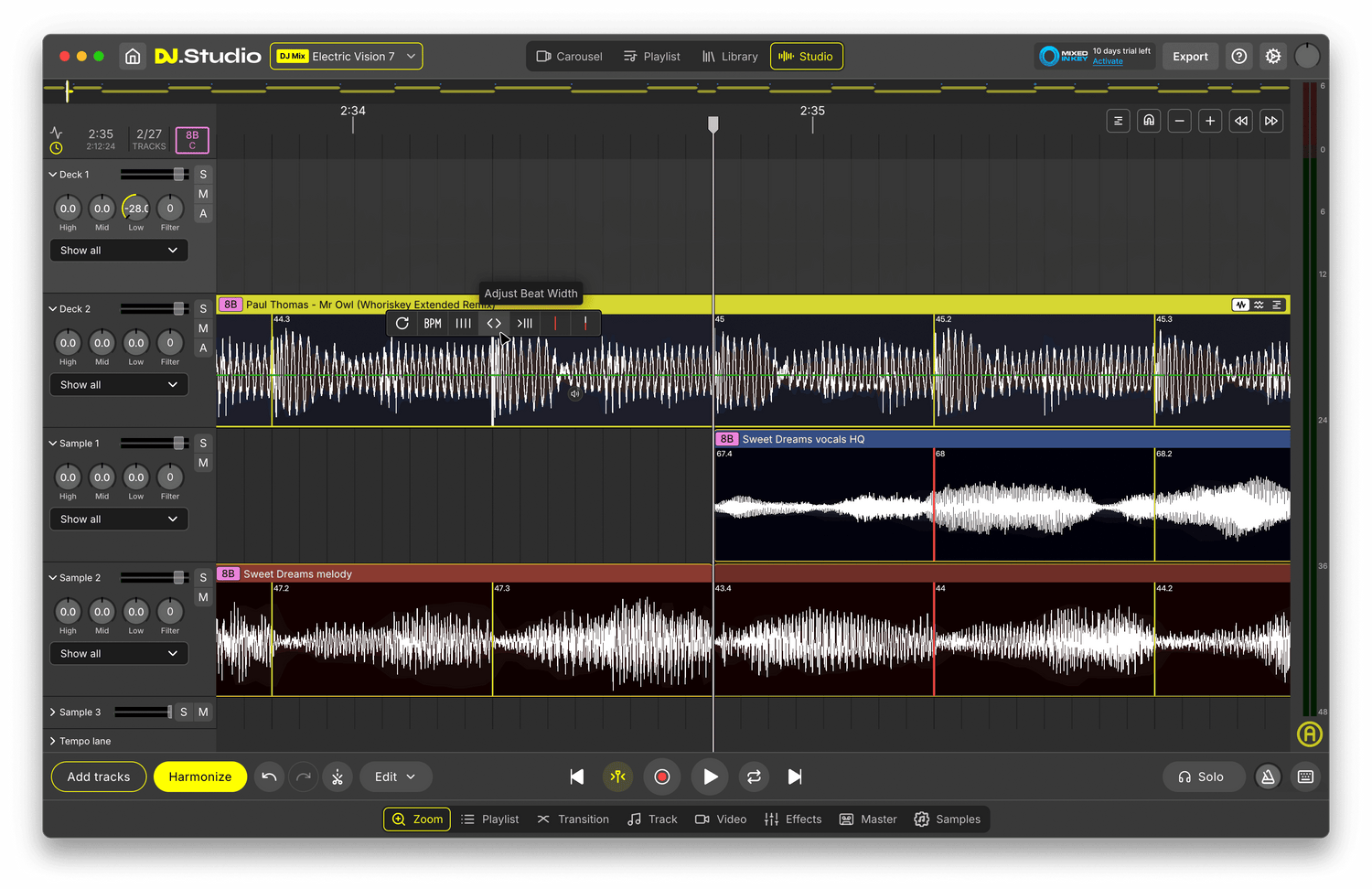Toggle automation A on Deck 1
The height and width of the screenshot is (889, 1372).
pyautogui.click(x=203, y=214)
